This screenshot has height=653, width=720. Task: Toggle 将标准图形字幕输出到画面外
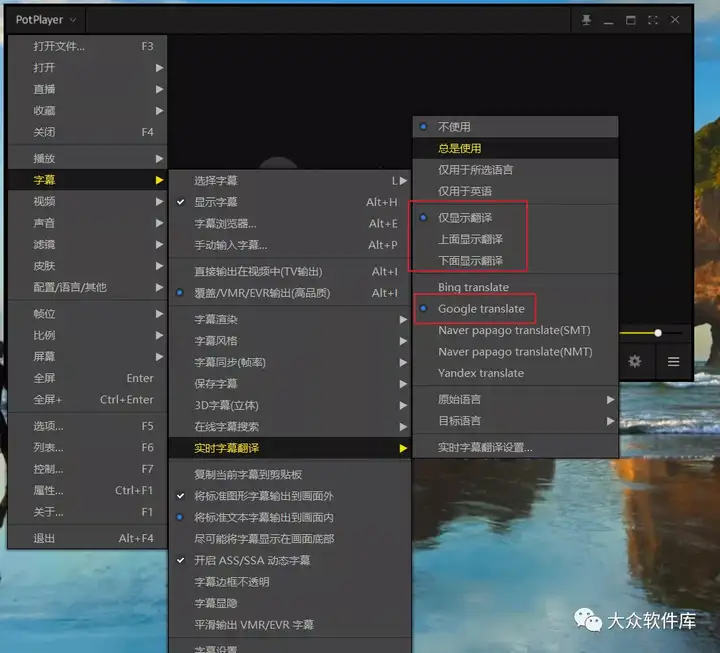pos(290,496)
